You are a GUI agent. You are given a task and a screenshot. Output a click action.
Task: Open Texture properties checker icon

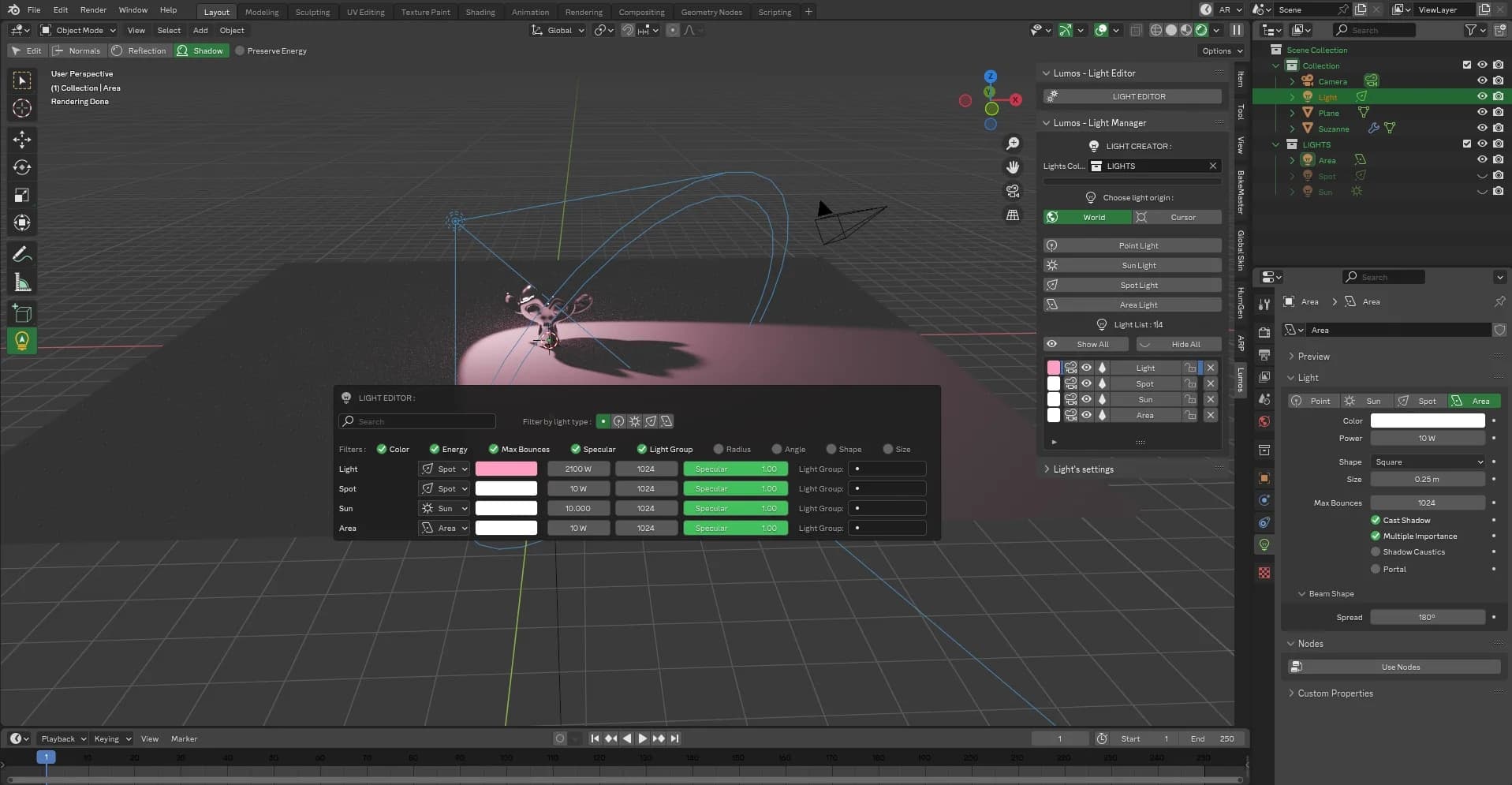pyautogui.click(x=1264, y=573)
